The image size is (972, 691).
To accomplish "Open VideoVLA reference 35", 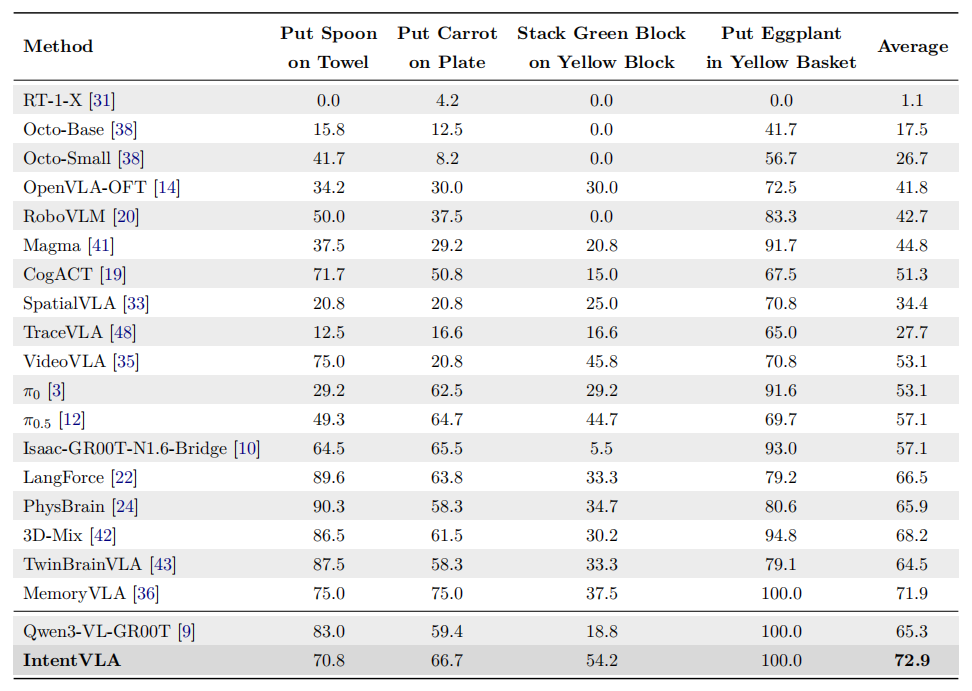I will [126, 362].
